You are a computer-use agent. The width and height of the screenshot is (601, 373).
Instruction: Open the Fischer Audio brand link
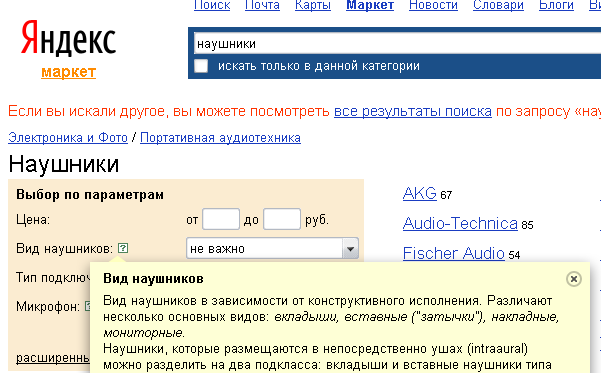click(454, 253)
